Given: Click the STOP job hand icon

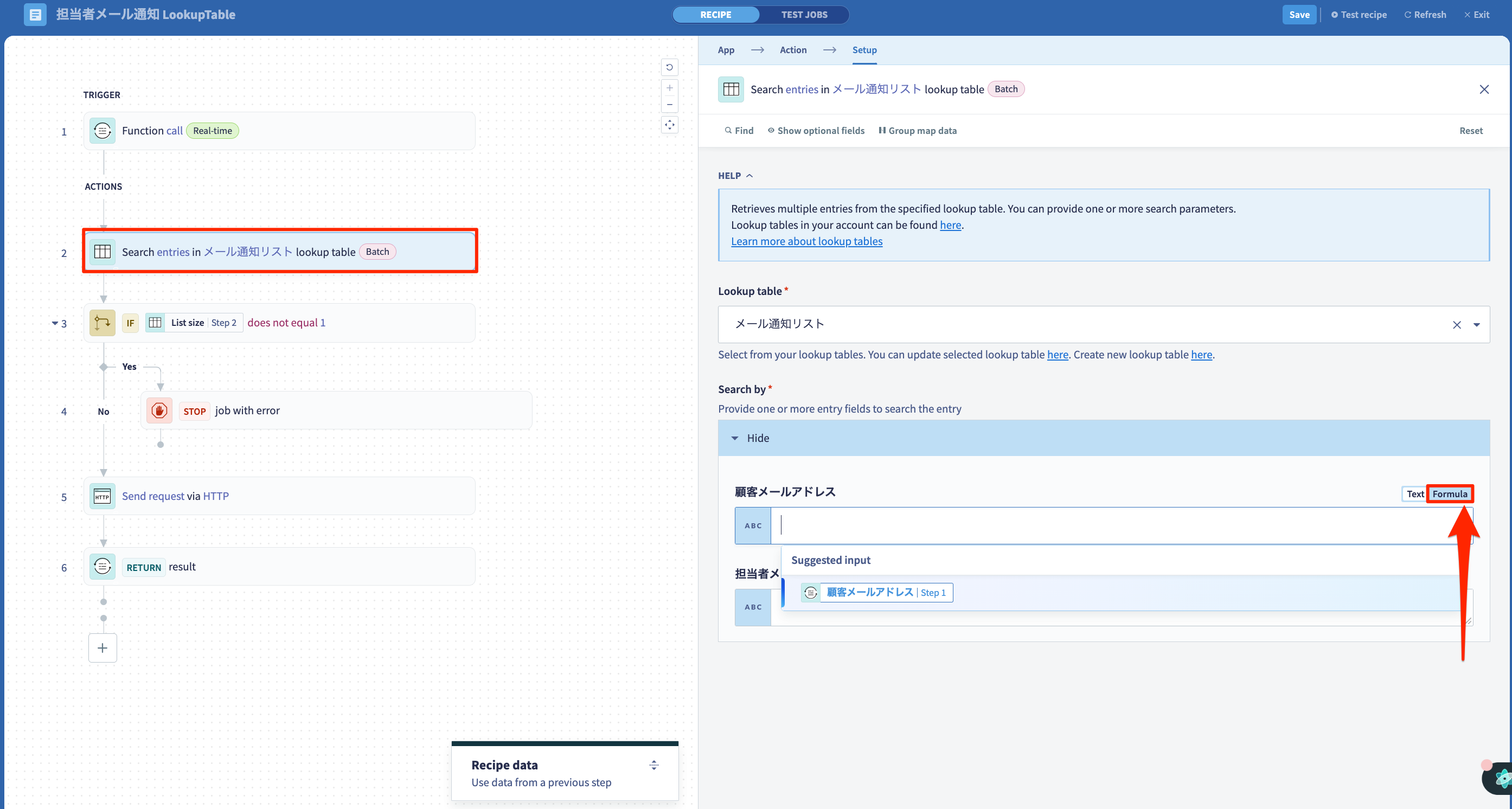Looking at the screenshot, I should [x=159, y=410].
